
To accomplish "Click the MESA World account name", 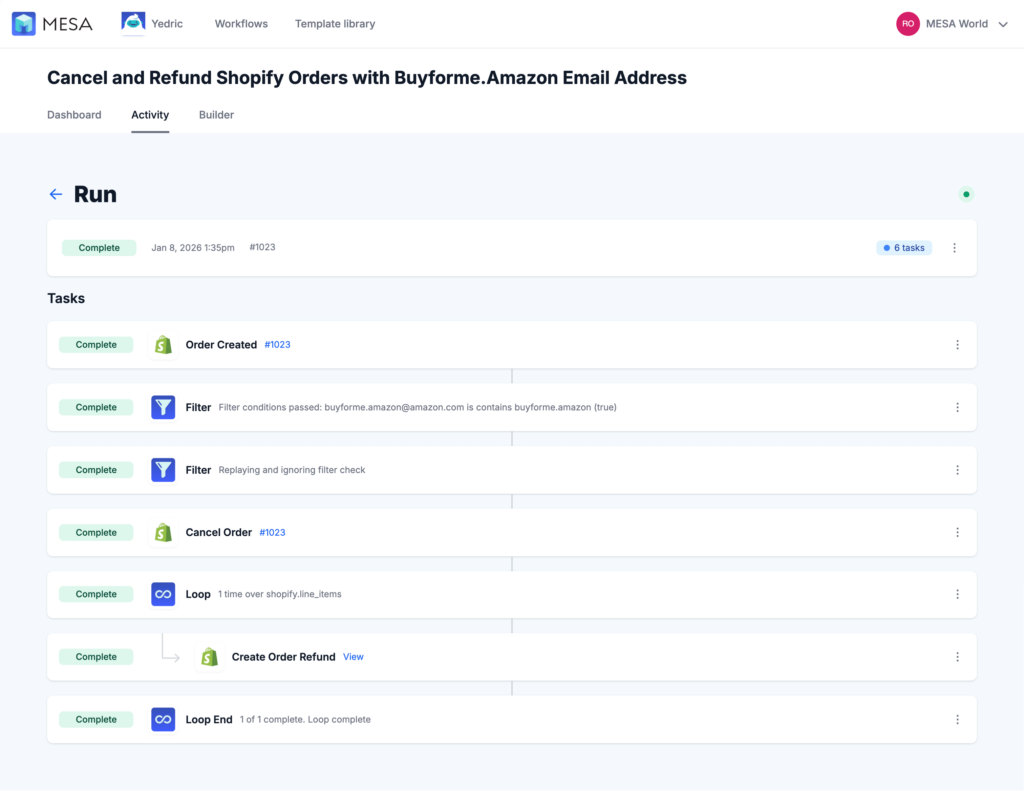I will (x=957, y=24).
